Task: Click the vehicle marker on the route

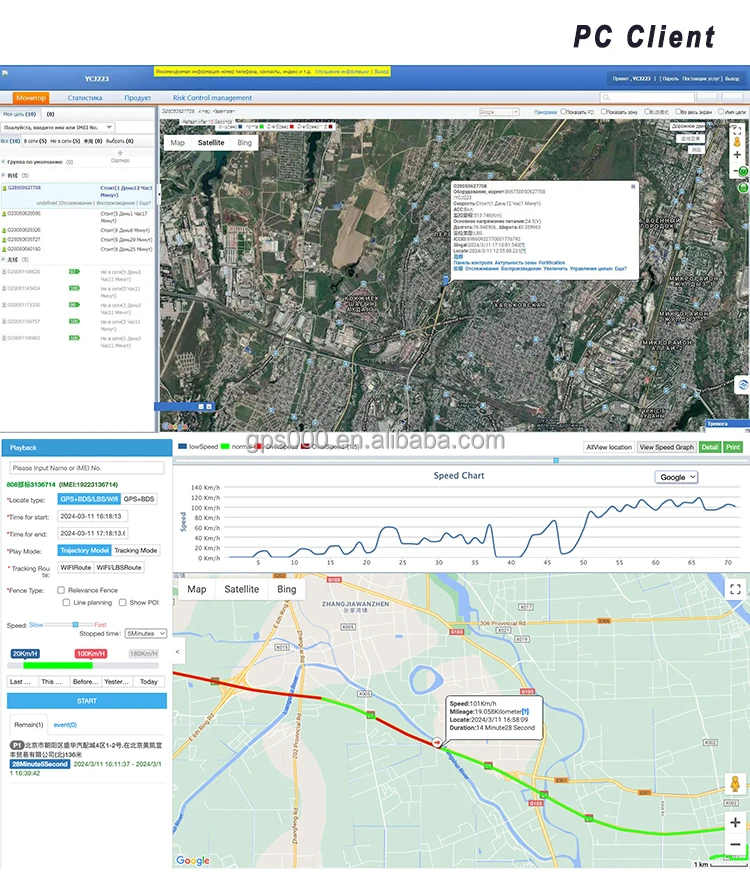Action: coord(437,742)
